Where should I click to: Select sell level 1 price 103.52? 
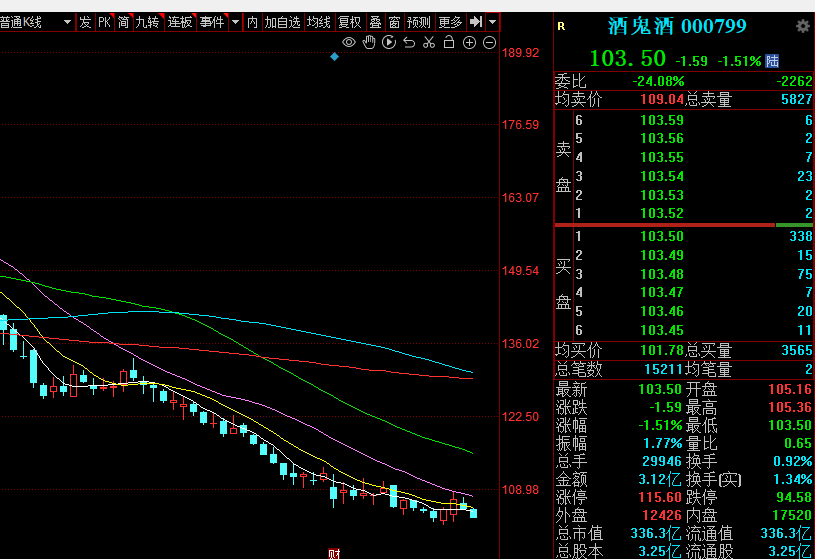pyautogui.click(x=662, y=213)
